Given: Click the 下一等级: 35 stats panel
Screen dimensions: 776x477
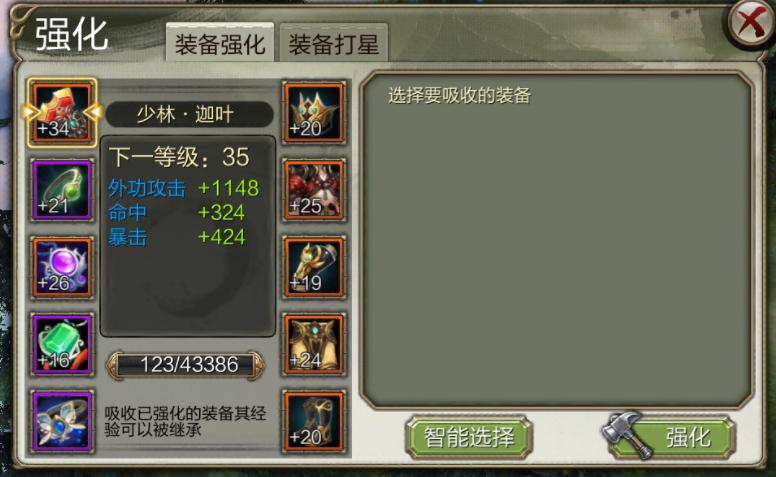Looking at the screenshot, I should [x=188, y=236].
